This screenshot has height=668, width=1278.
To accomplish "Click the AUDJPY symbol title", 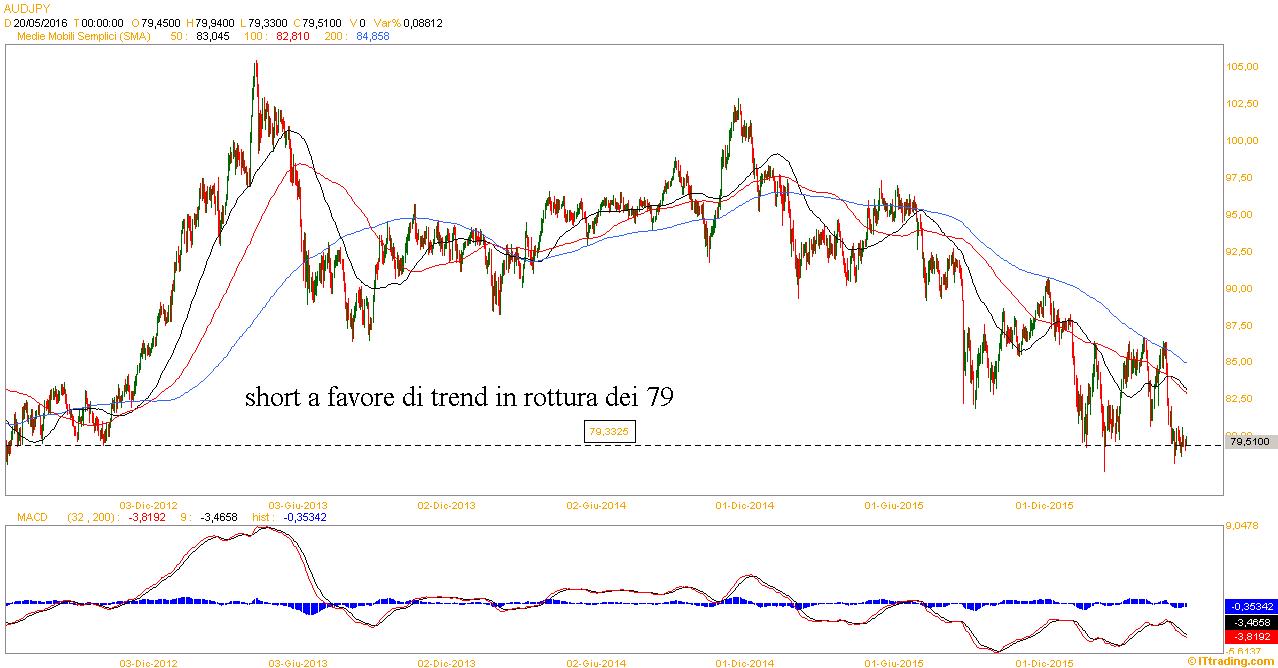I will [x=27, y=8].
